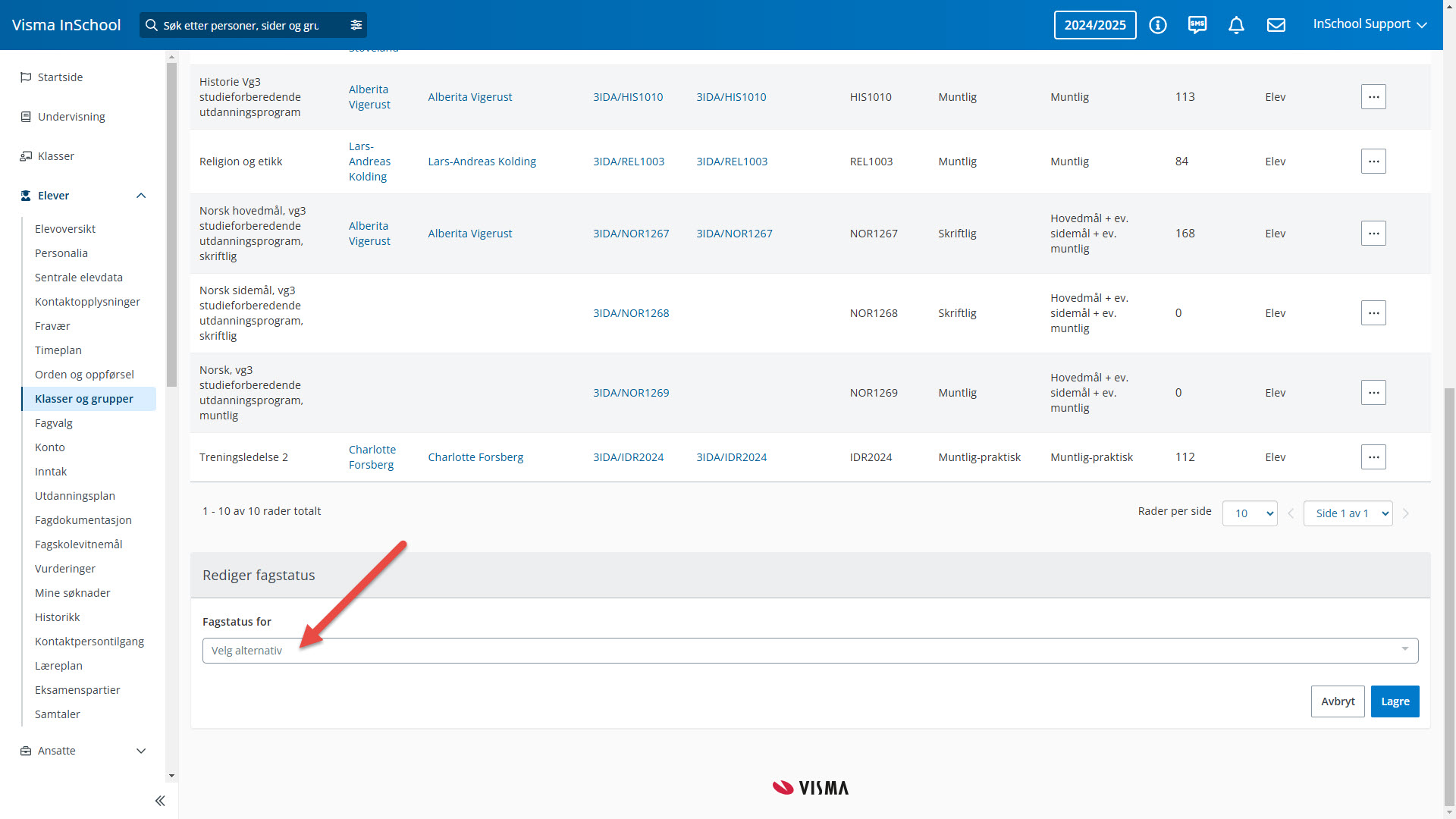The width and height of the screenshot is (1456, 819).
Task: Collapse the Elever sidebar section
Action: pos(140,196)
